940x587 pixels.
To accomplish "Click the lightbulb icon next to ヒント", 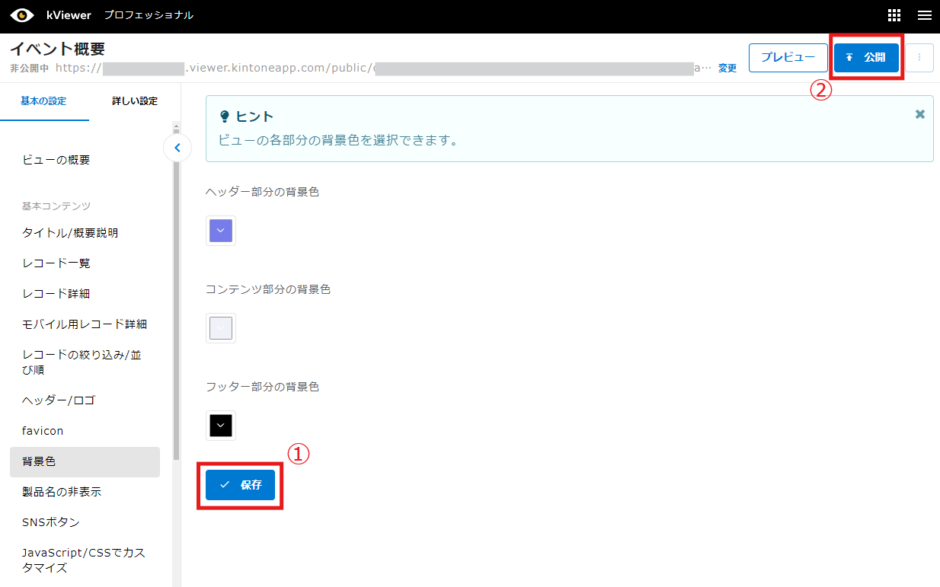I will (224, 117).
